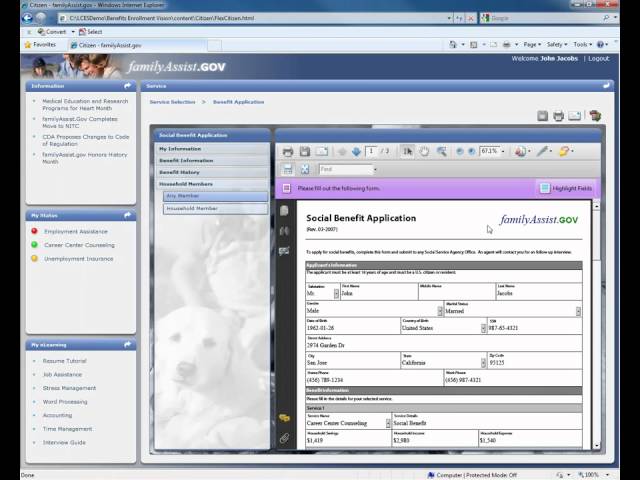Open the State dropdown showing California
Screen dimensions: 640x480
point(483,362)
